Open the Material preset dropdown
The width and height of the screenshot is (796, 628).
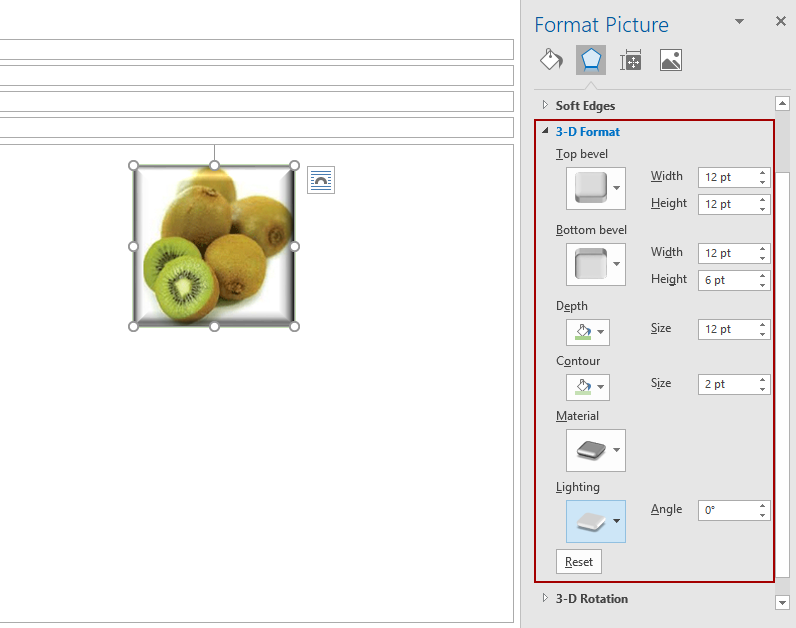596,450
